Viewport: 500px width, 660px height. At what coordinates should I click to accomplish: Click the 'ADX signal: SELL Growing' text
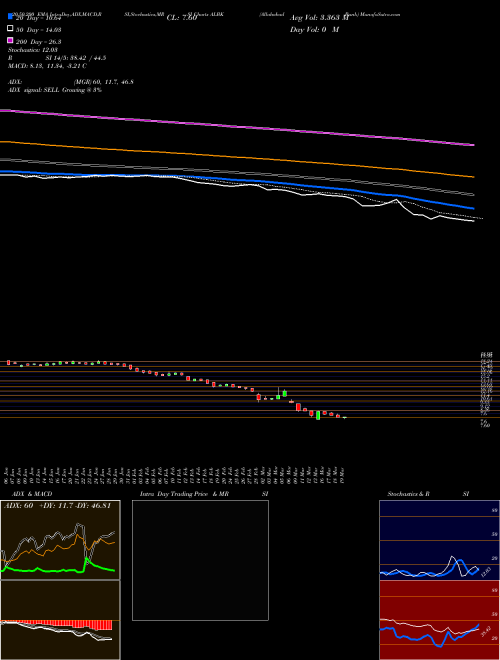(x=55, y=90)
